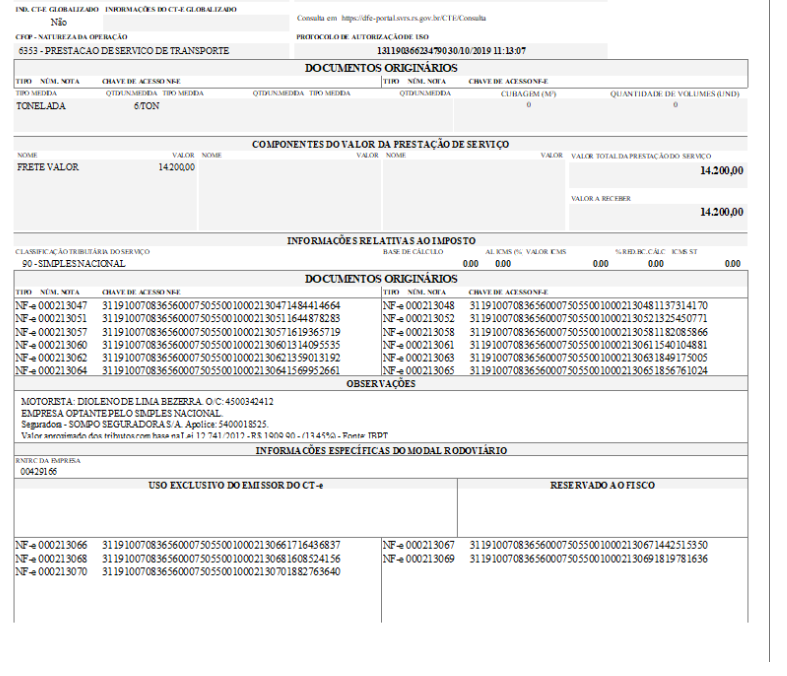The image size is (787, 676).
Task: Click 'EMPRESA OPTANTE PELO SIMPLES NACIONAL' line
Action: [x=122, y=414]
